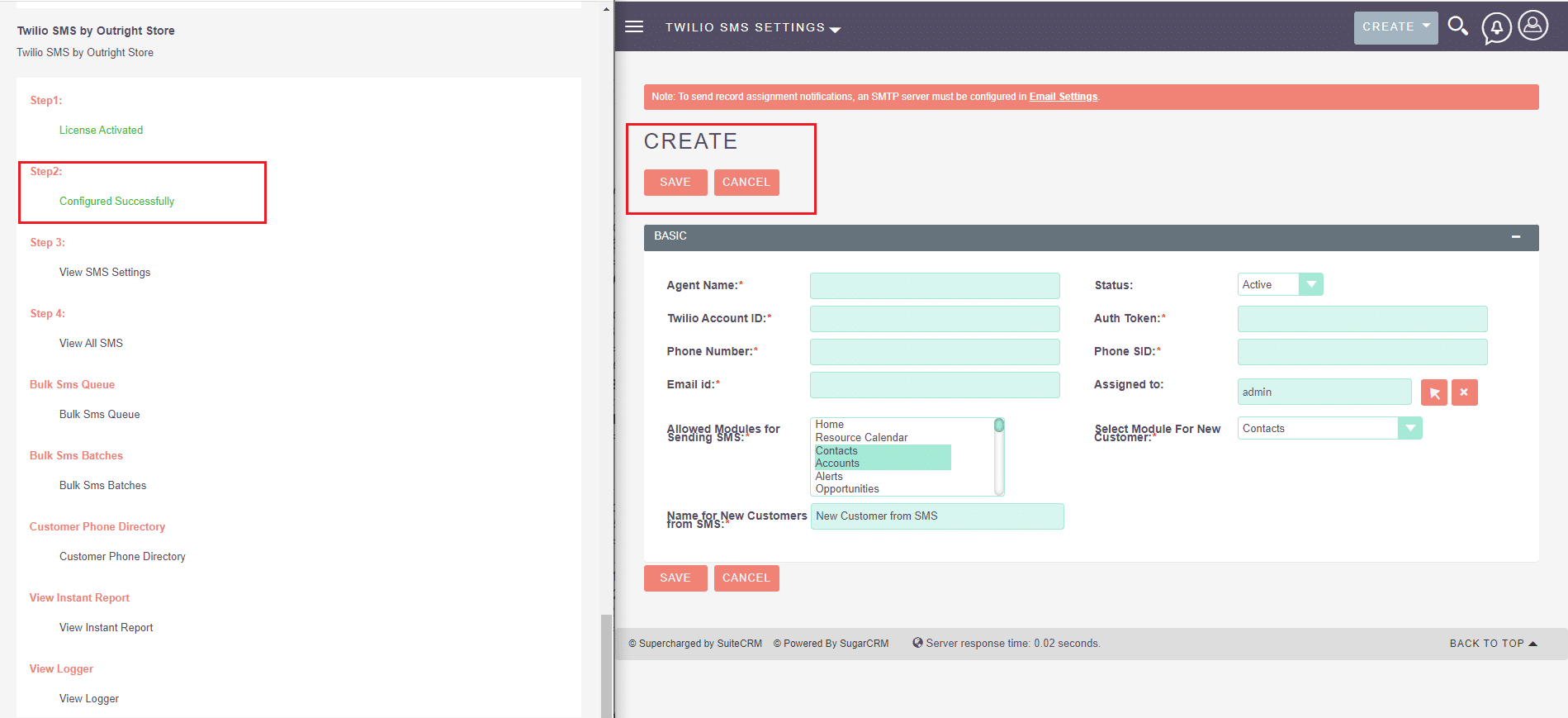The height and width of the screenshot is (718, 1568).
Task: Open the top CREATE dropdown
Action: [x=1395, y=27]
